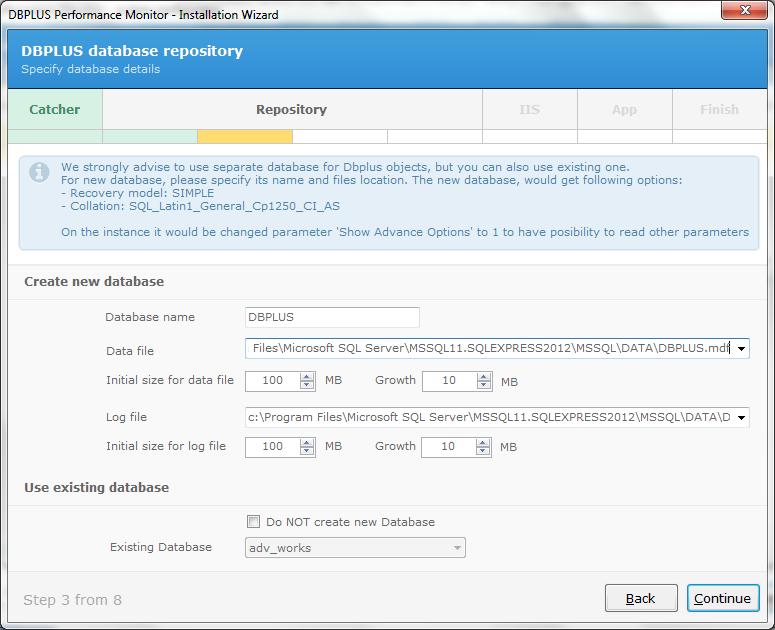Click the Collation SQL_Latin1_General_Cp1250_CI_AS line
775x630 pixels.
point(201,206)
